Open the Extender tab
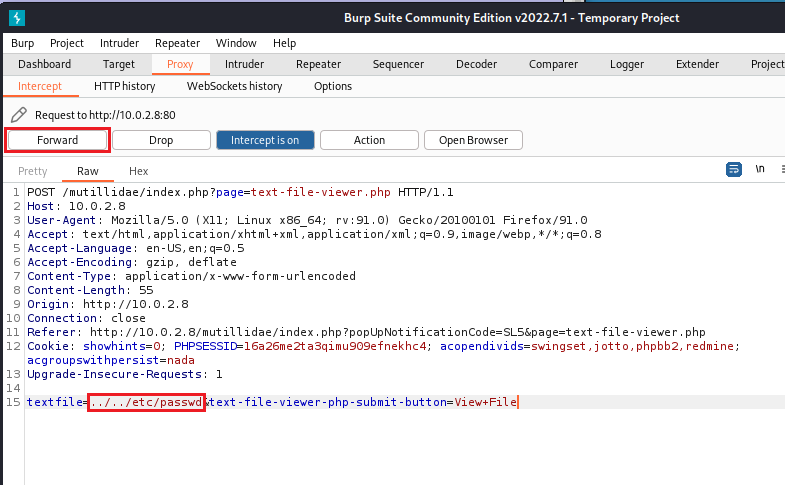This screenshot has height=485, width=785. (x=697, y=64)
